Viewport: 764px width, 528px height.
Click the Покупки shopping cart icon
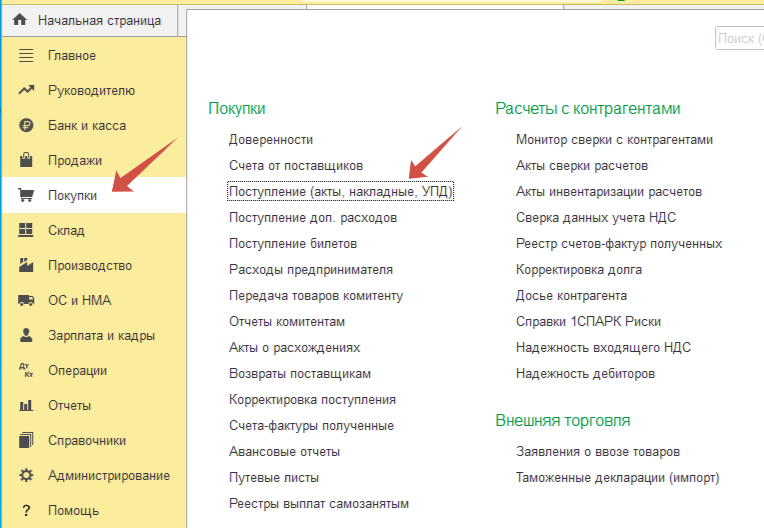point(27,196)
